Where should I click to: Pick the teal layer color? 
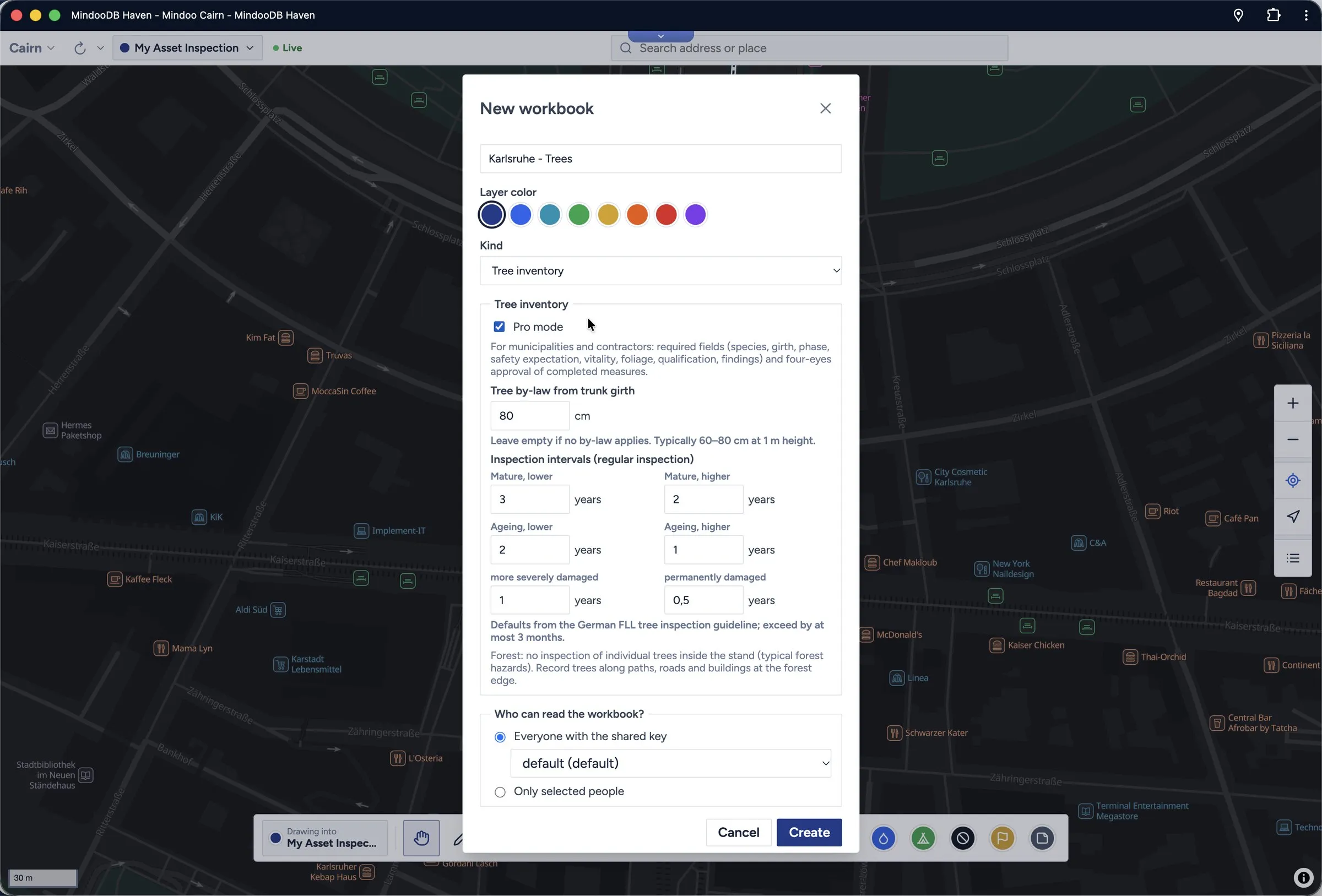click(x=550, y=215)
